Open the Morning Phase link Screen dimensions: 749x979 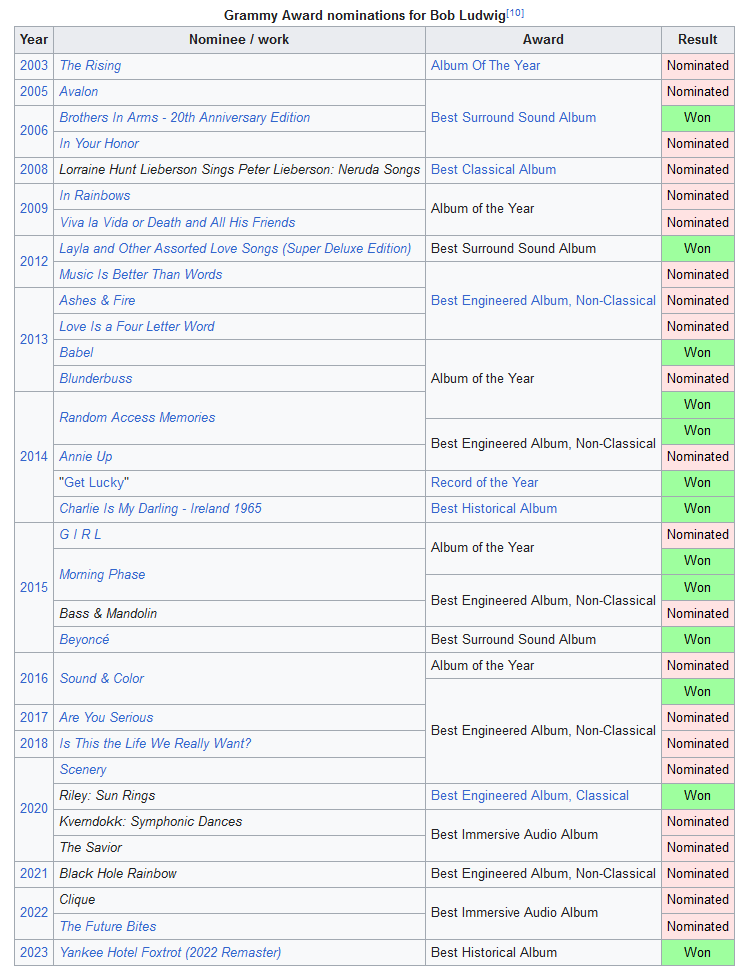pos(102,574)
